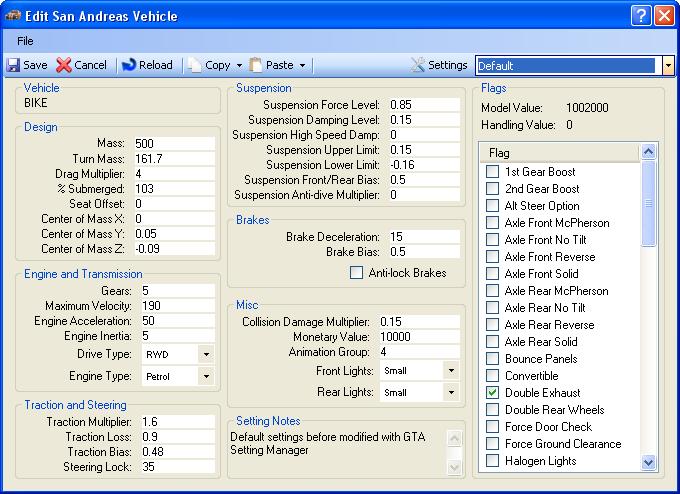Toggle the Double Rear Wheels flag

point(492,409)
